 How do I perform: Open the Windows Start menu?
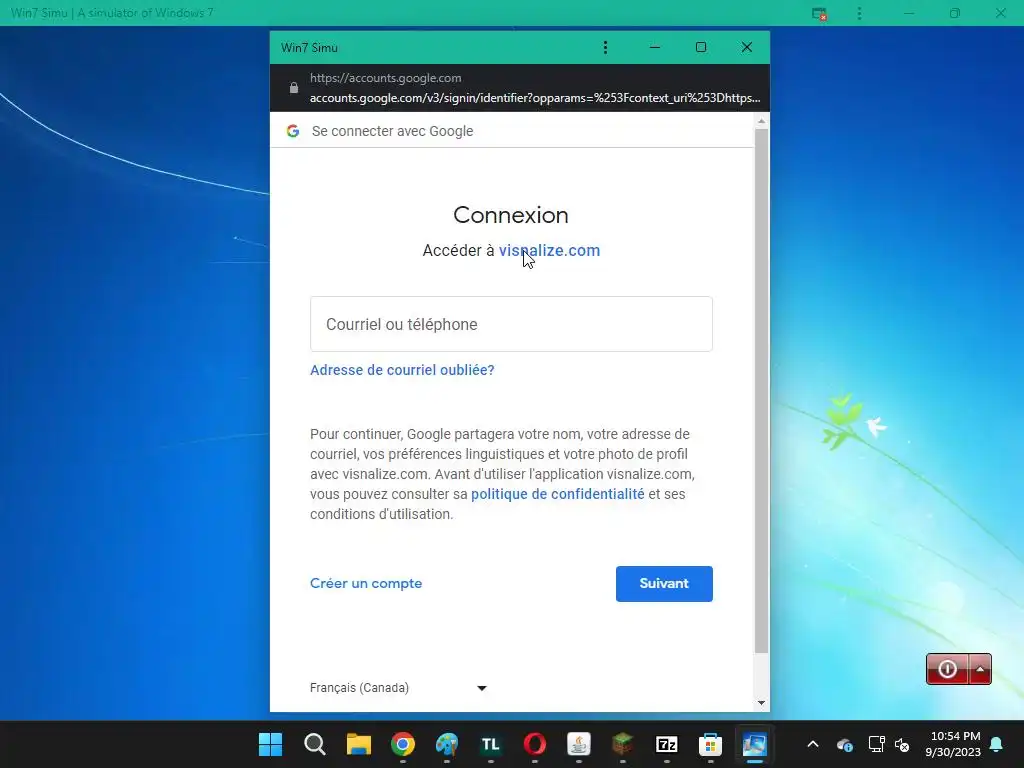270,744
